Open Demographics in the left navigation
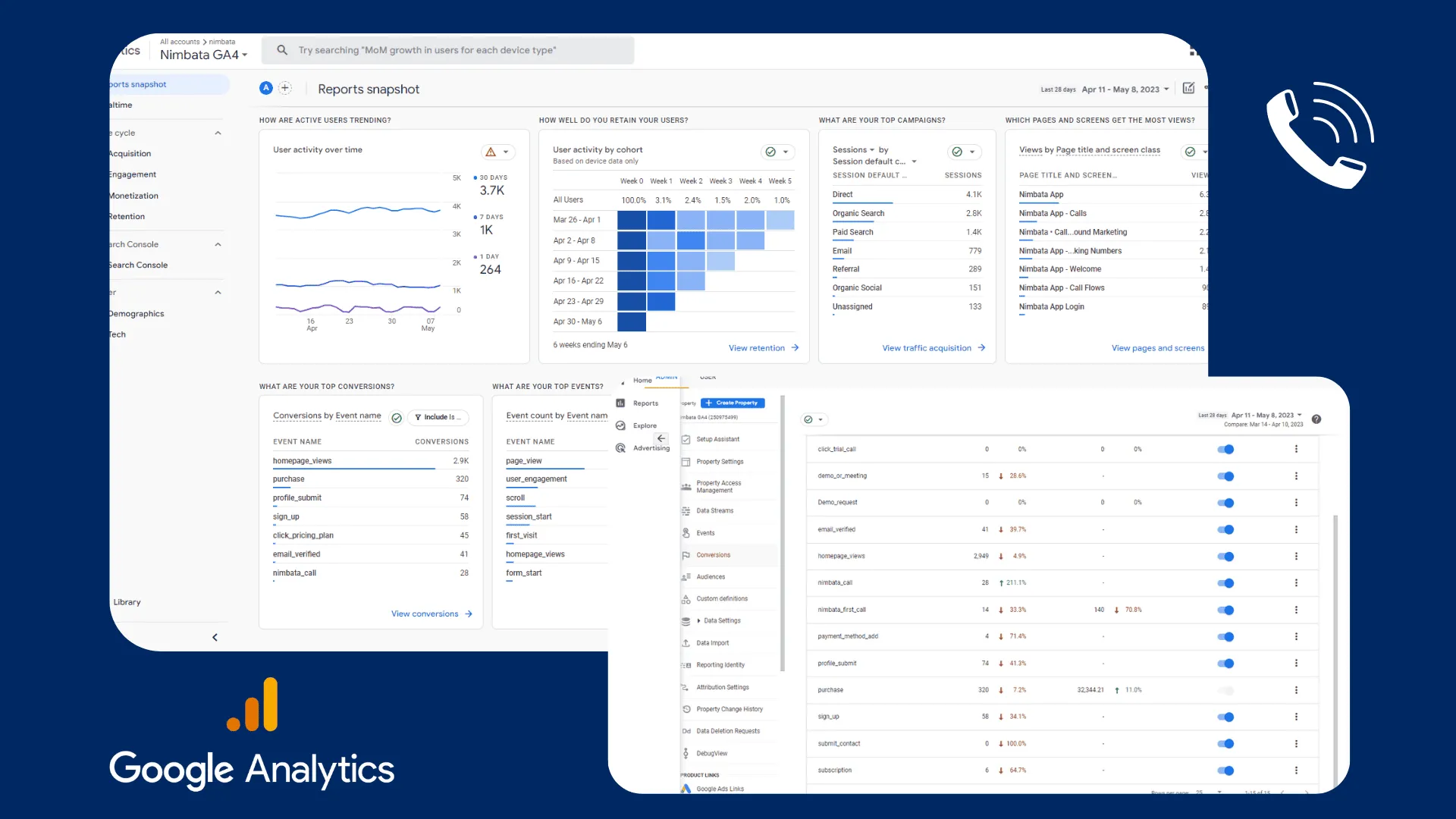Image resolution: width=1456 pixels, height=819 pixels. pyautogui.click(x=136, y=314)
